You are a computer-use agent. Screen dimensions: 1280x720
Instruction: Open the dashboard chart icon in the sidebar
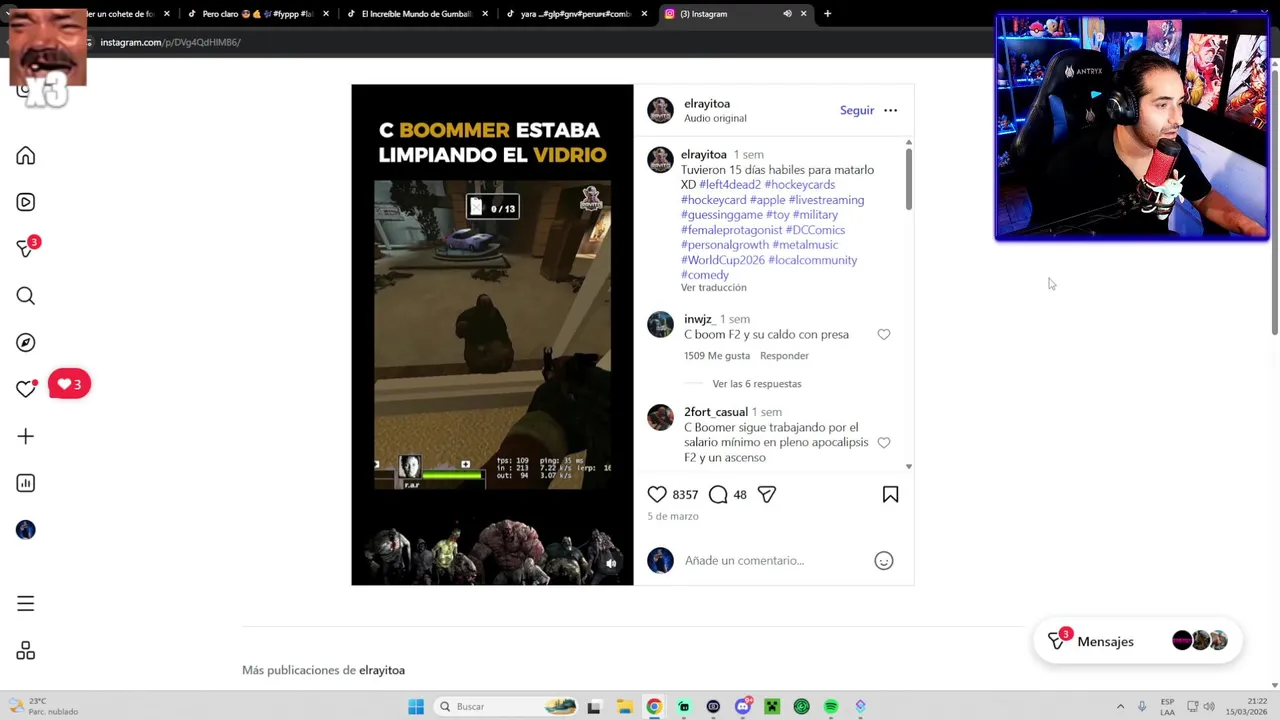(26, 483)
